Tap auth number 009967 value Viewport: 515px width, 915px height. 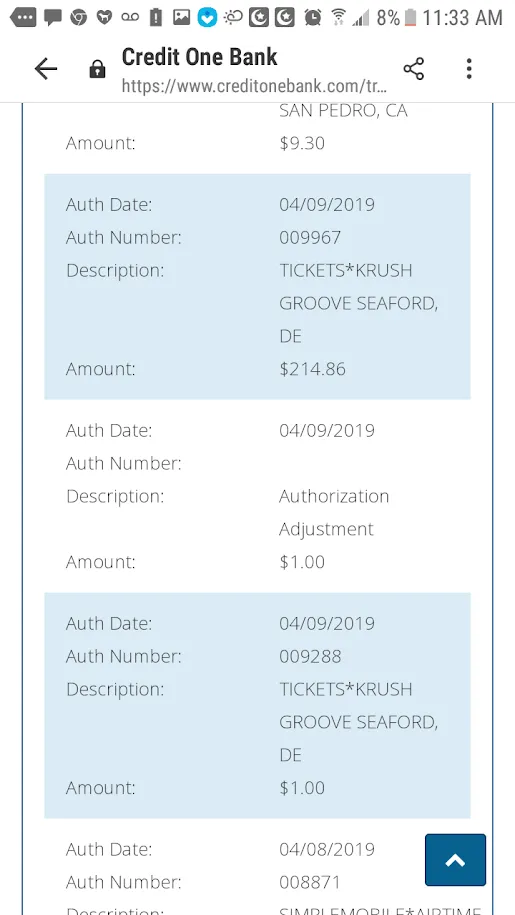point(310,238)
